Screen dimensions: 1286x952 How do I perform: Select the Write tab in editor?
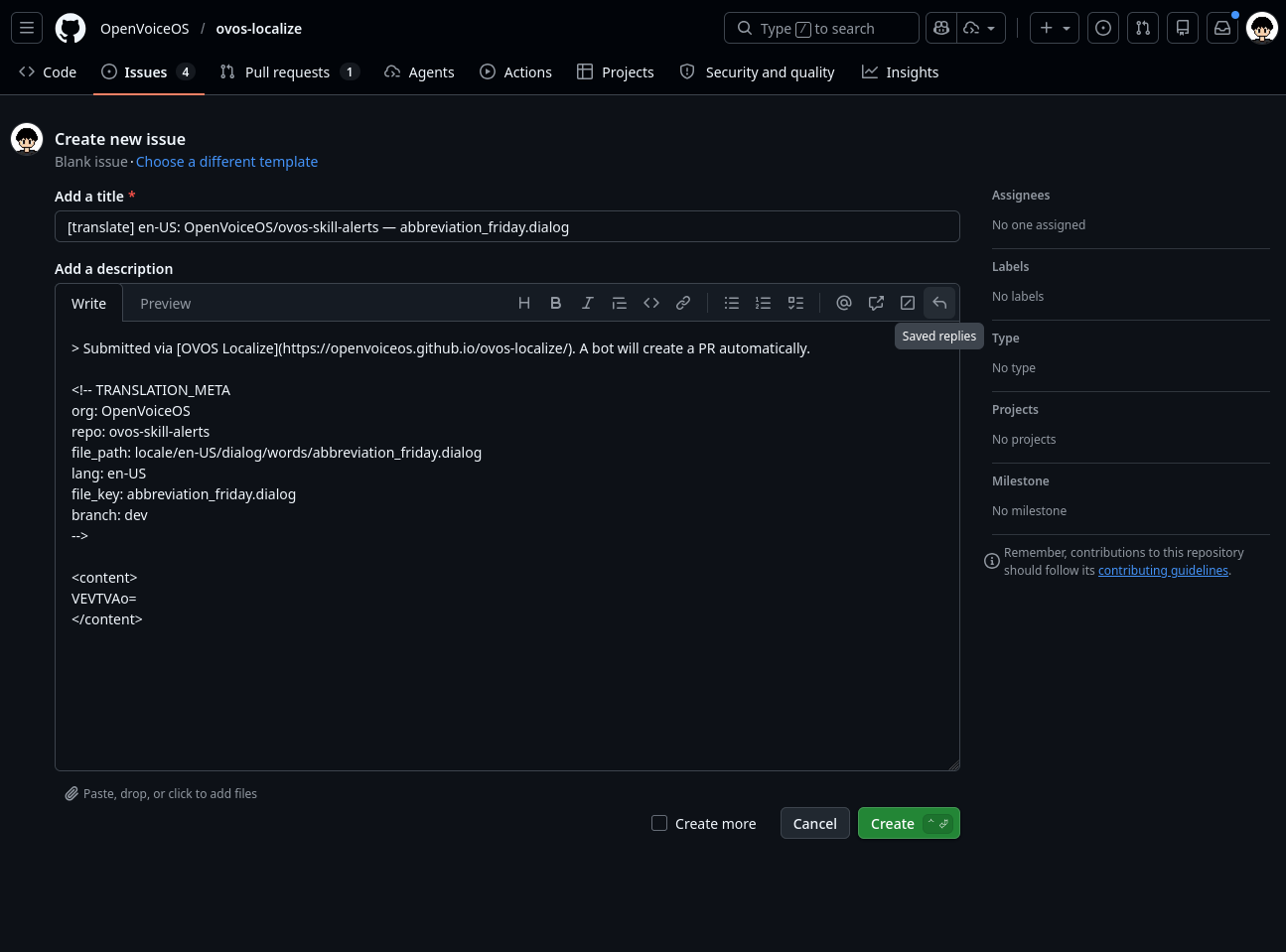(88, 303)
